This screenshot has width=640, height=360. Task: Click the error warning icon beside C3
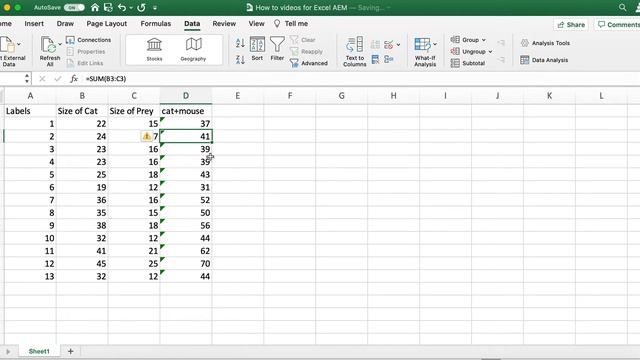tap(147, 136)
